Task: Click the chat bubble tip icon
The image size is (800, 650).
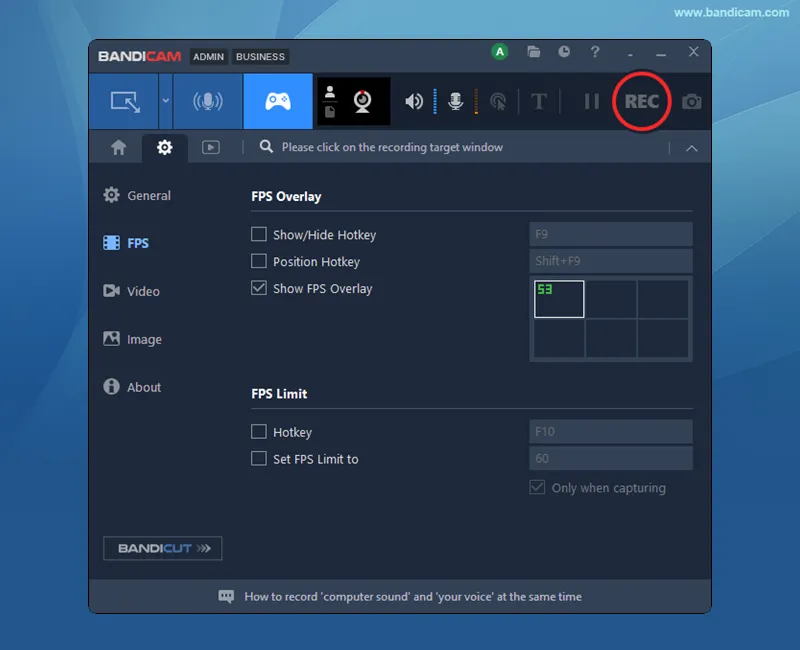Action: (226, 596)
